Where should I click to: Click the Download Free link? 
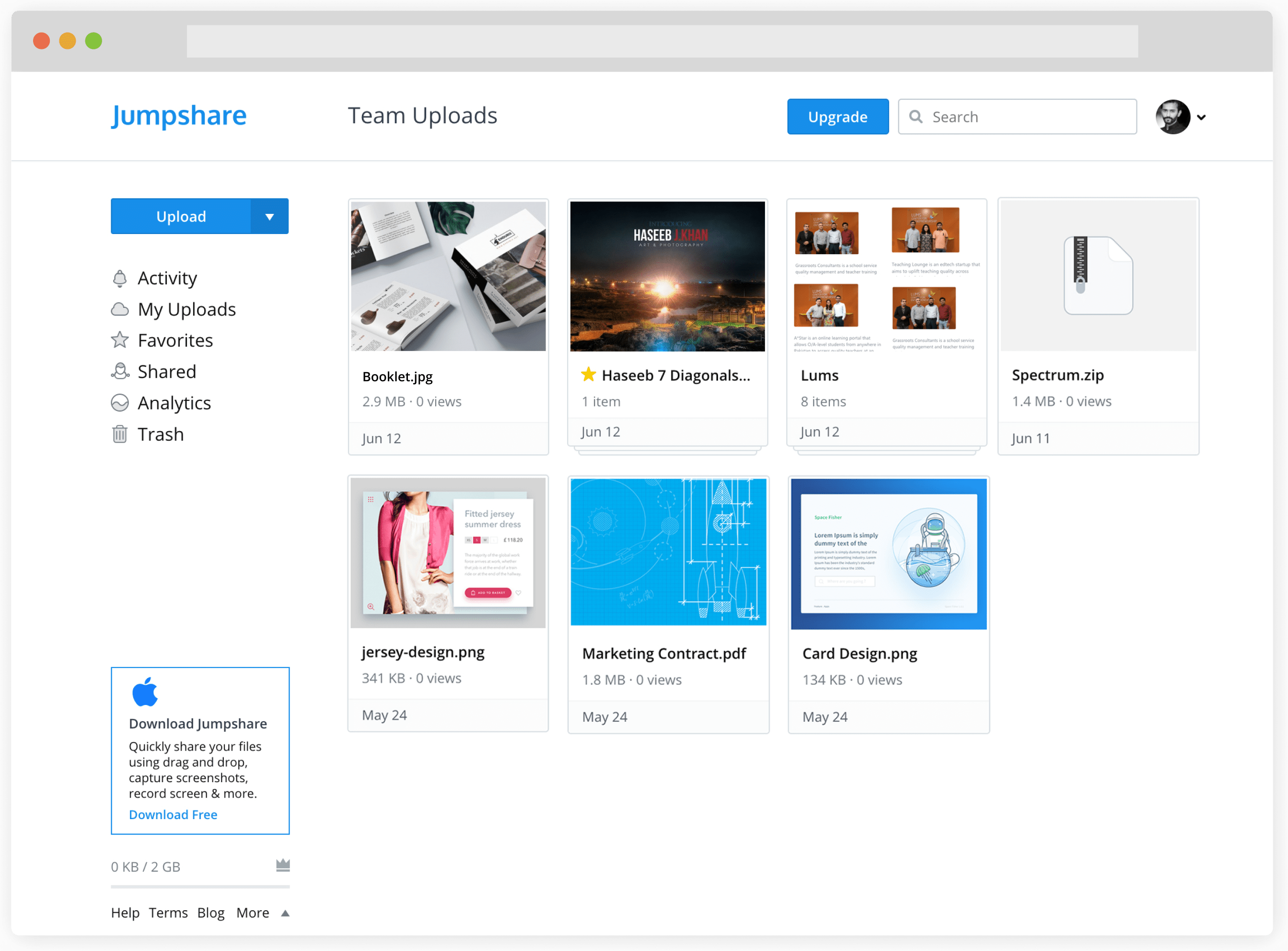click(x=173, y=815)
